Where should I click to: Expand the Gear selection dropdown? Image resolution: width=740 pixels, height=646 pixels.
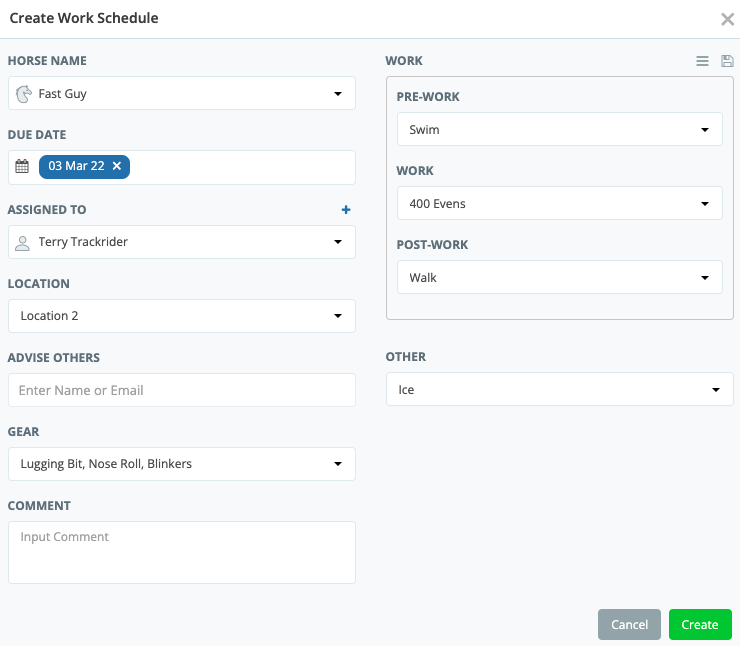337,464
